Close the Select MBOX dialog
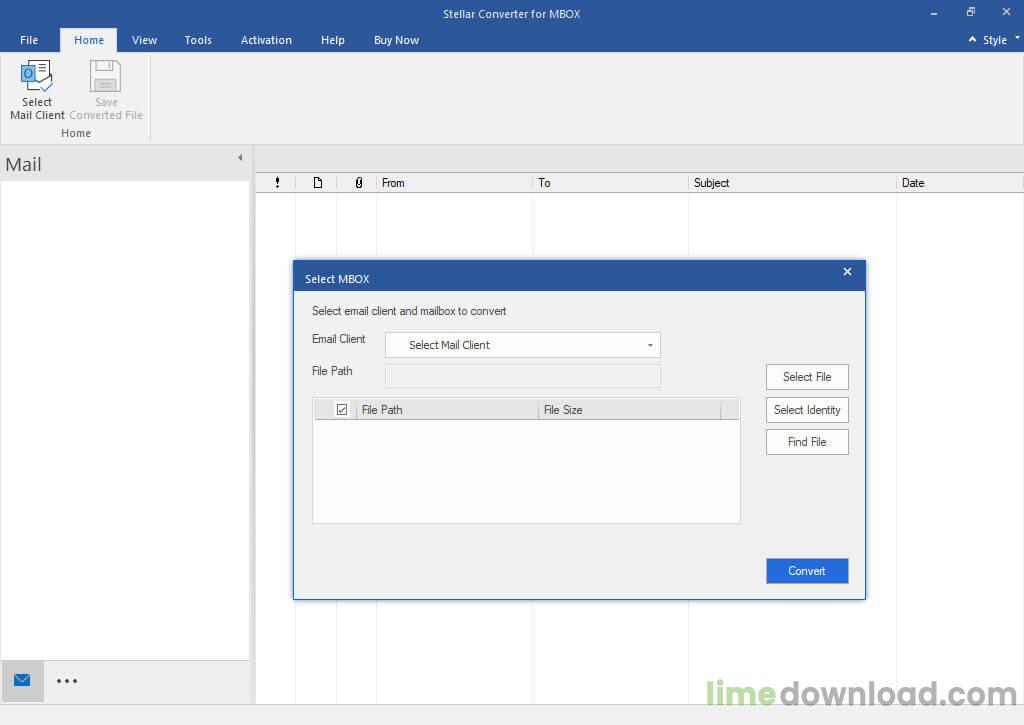This screenshot has height=725, width=1024. point(847,272)
